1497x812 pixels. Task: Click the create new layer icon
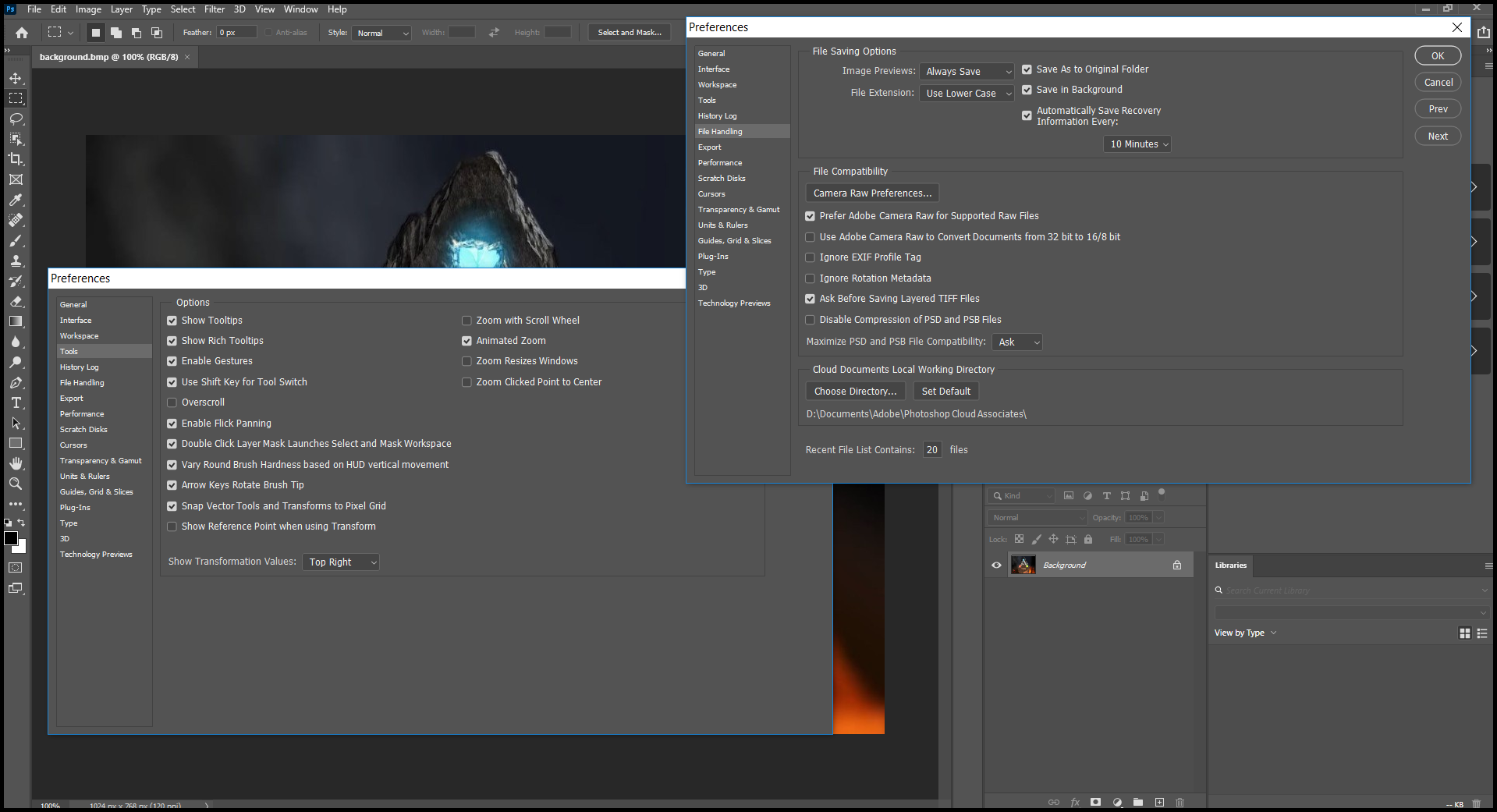pos(1159,802)
